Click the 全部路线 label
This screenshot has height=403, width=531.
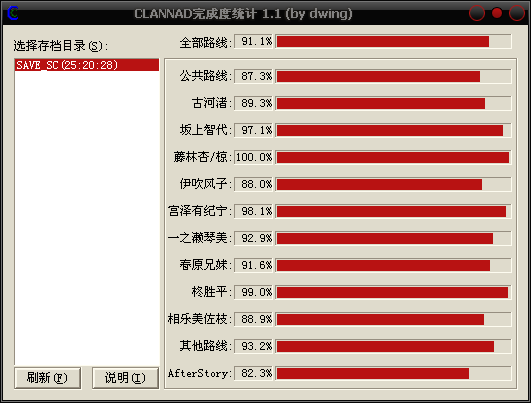point(206,43)
